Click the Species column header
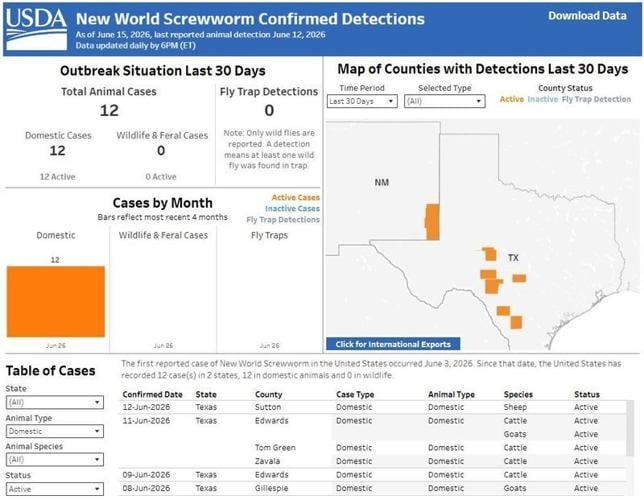Viewport: 644px width, 500px height. click(x=518, y=394)
